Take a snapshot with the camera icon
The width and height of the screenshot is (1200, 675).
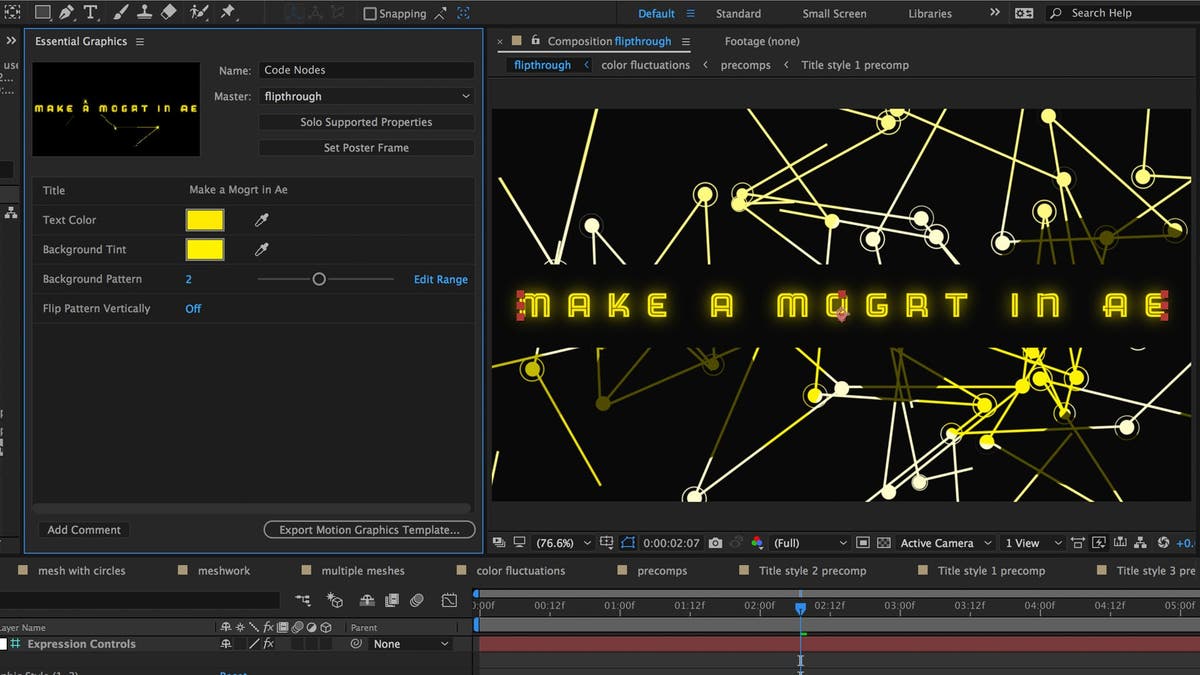pos(715,543)
